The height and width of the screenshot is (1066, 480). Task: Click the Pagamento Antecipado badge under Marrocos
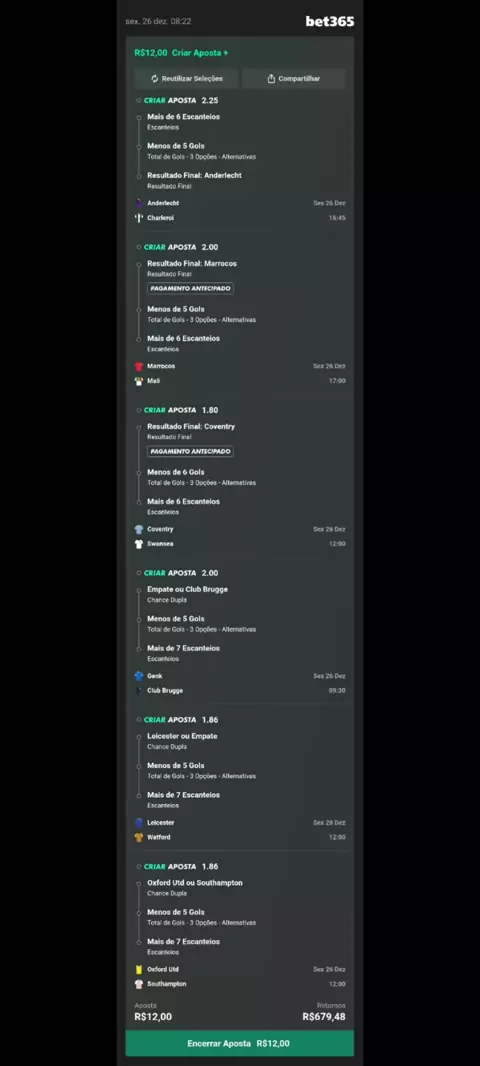click(190, 288)
